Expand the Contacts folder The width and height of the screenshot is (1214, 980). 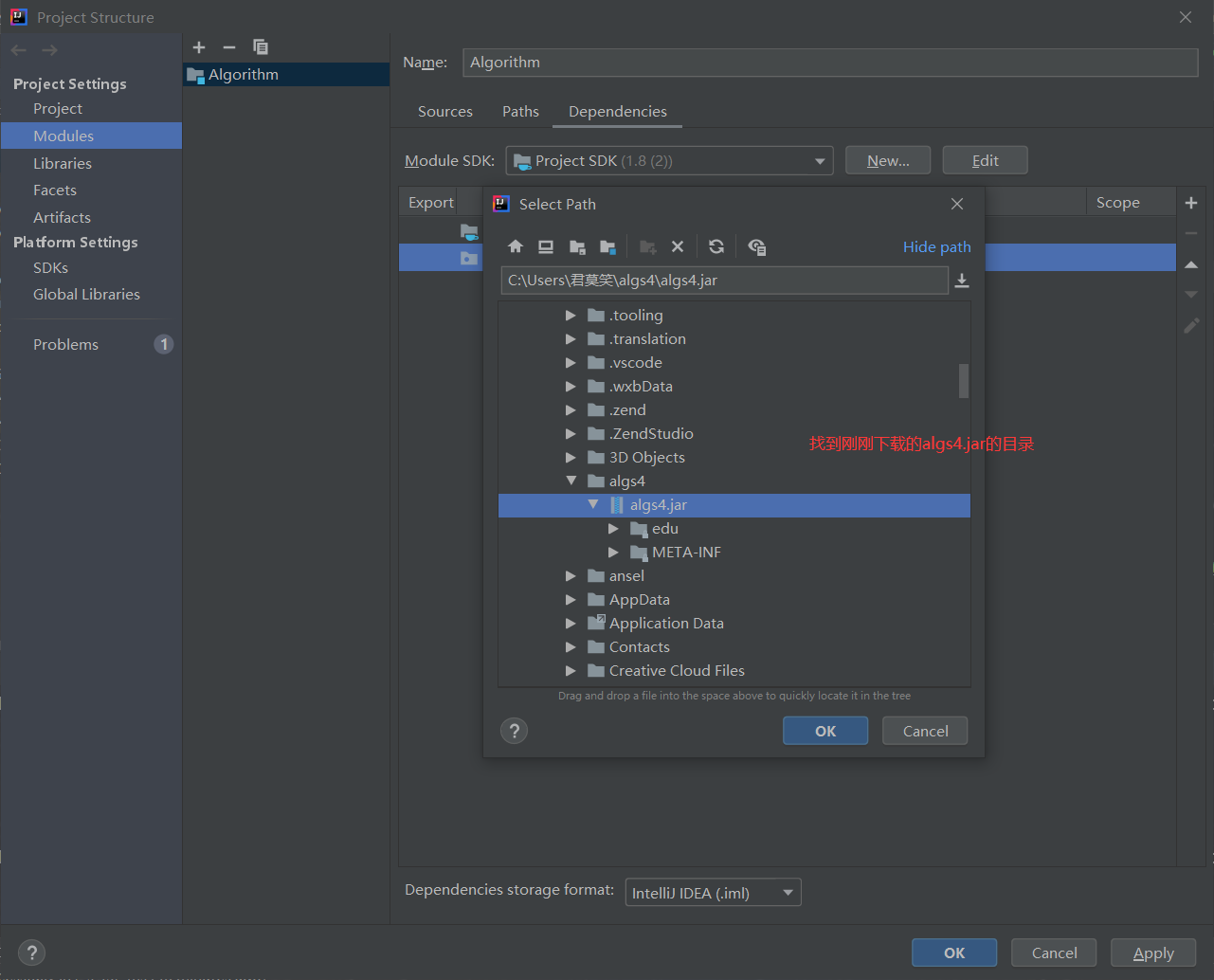[x=571, y=646]
